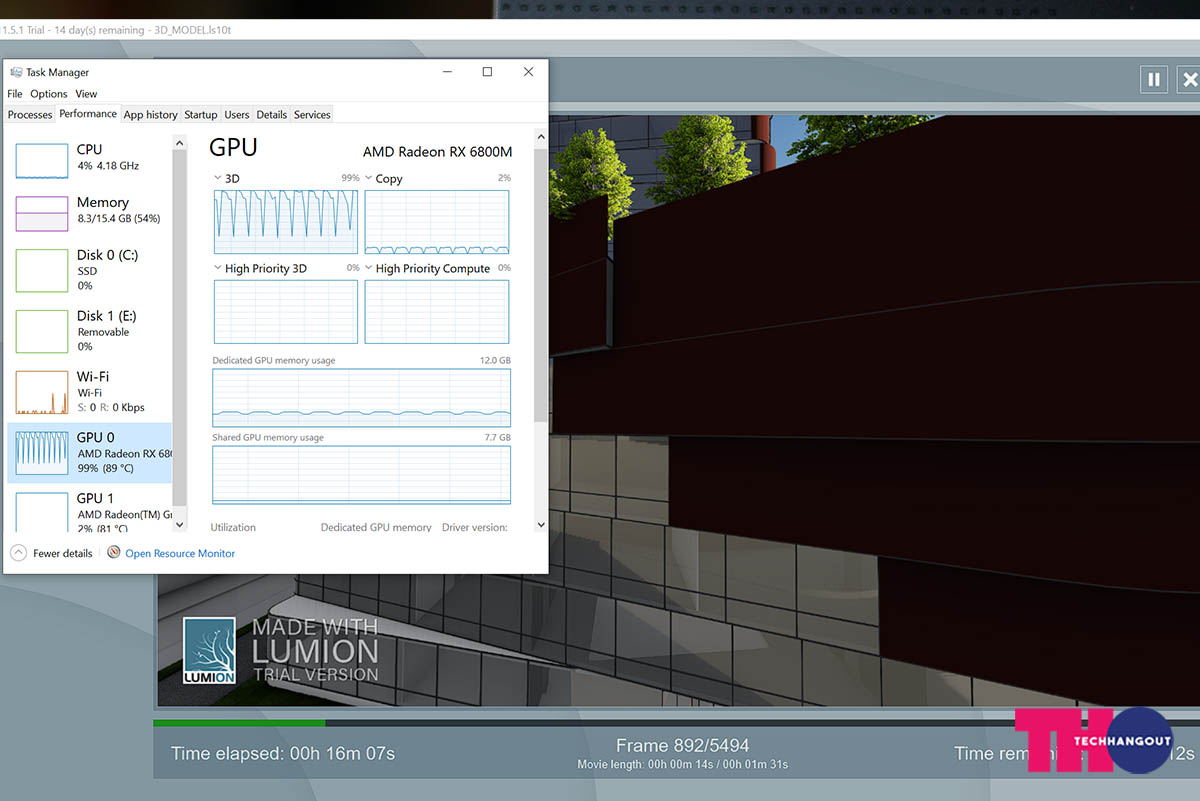Image resolution: width=1200 pixels, height=801 pixels.
Task: Select the Wi-Fi performance entry
Action: click(x=90, y=391)
